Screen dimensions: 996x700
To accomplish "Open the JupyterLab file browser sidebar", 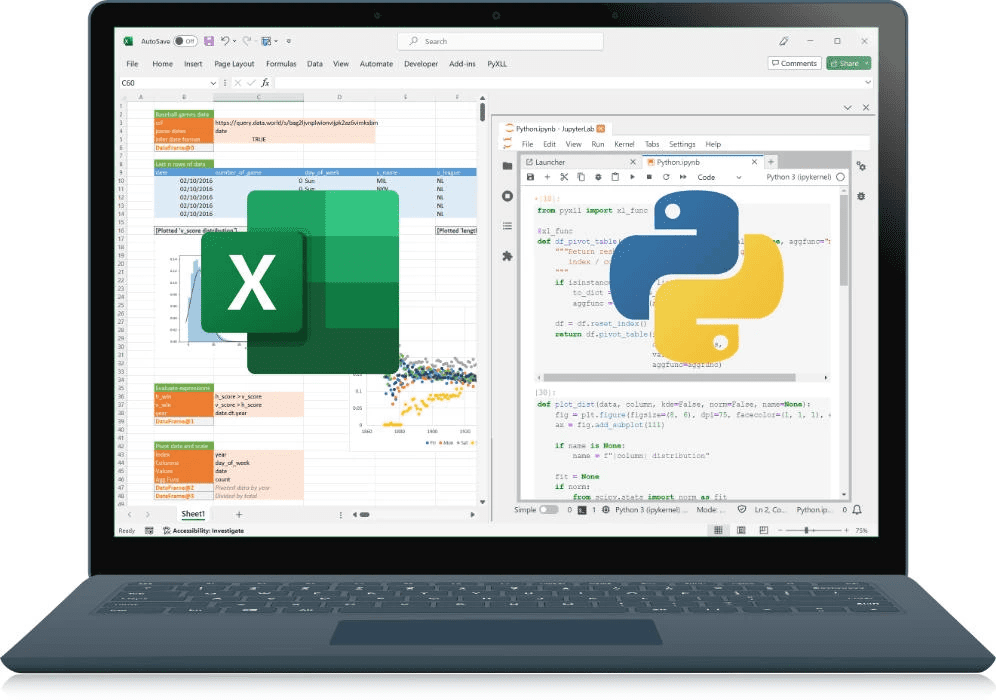I will (x=507, y=165).
